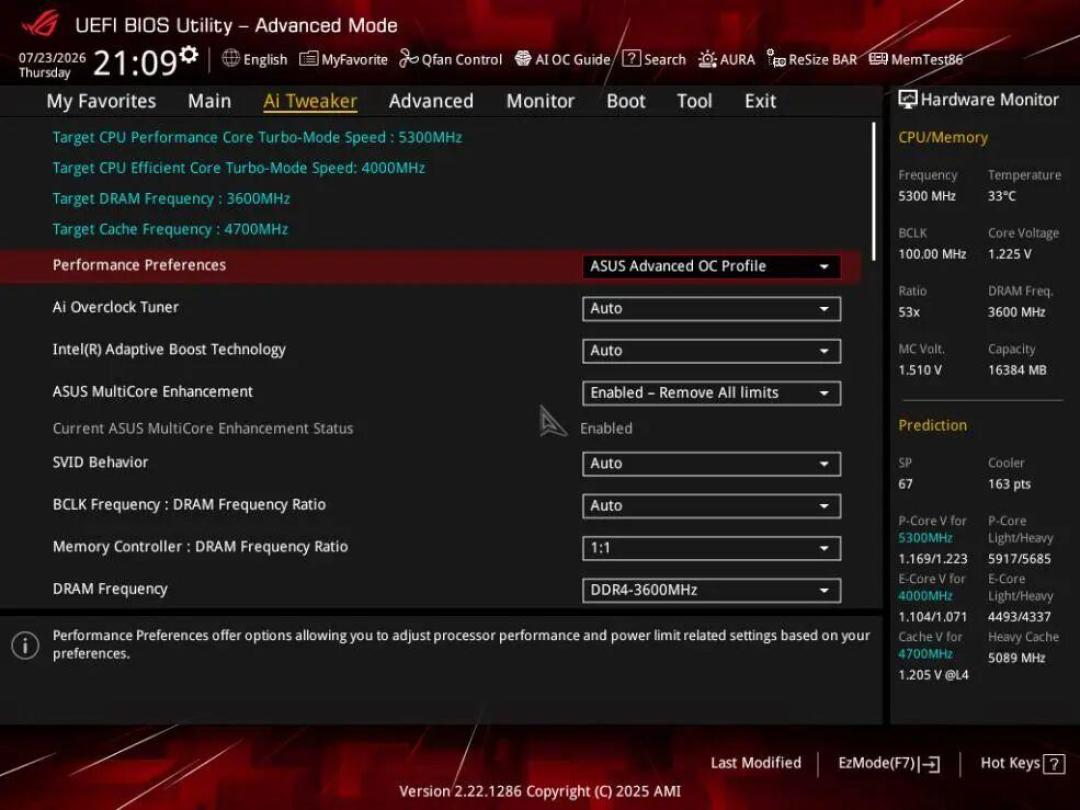Open Search question-mark icon
The image size is (1080, 810).
pyautogui.click(x=631, y=59)
